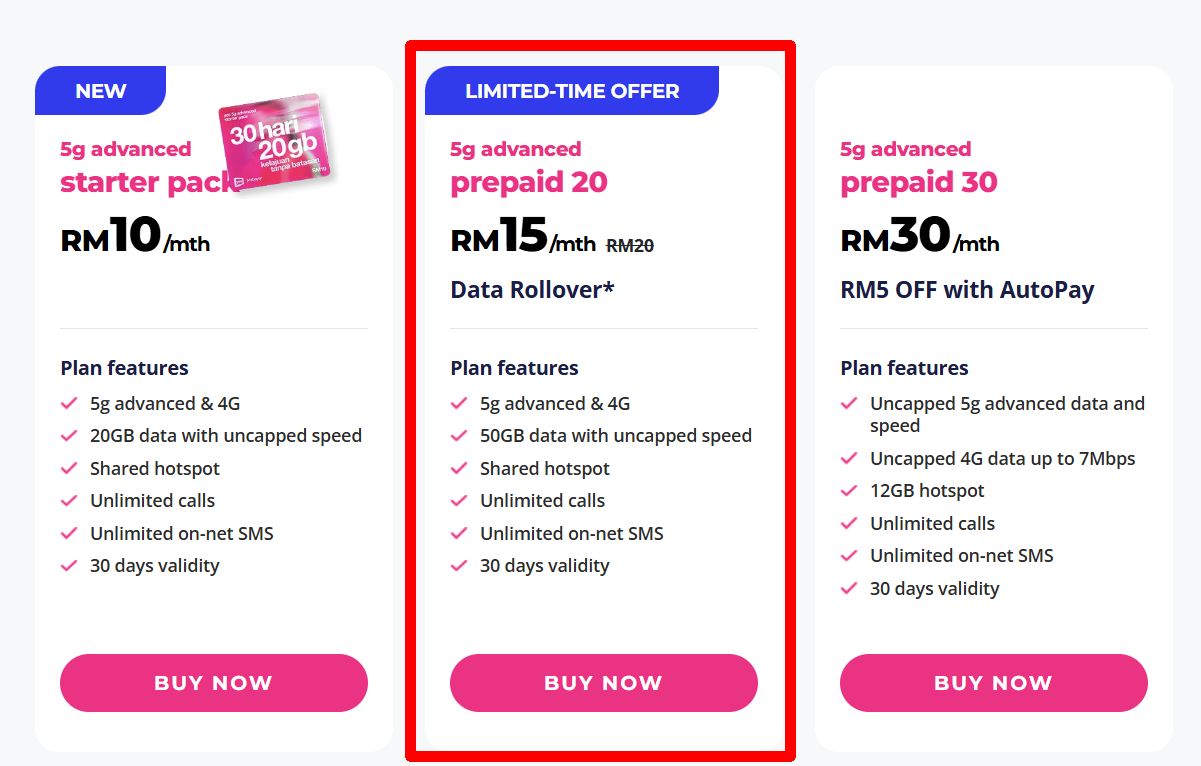Click the prepaid 20 plan title
Viewport: 1201px width, 766px height.
pyautogui.click(x=529, y=182)
